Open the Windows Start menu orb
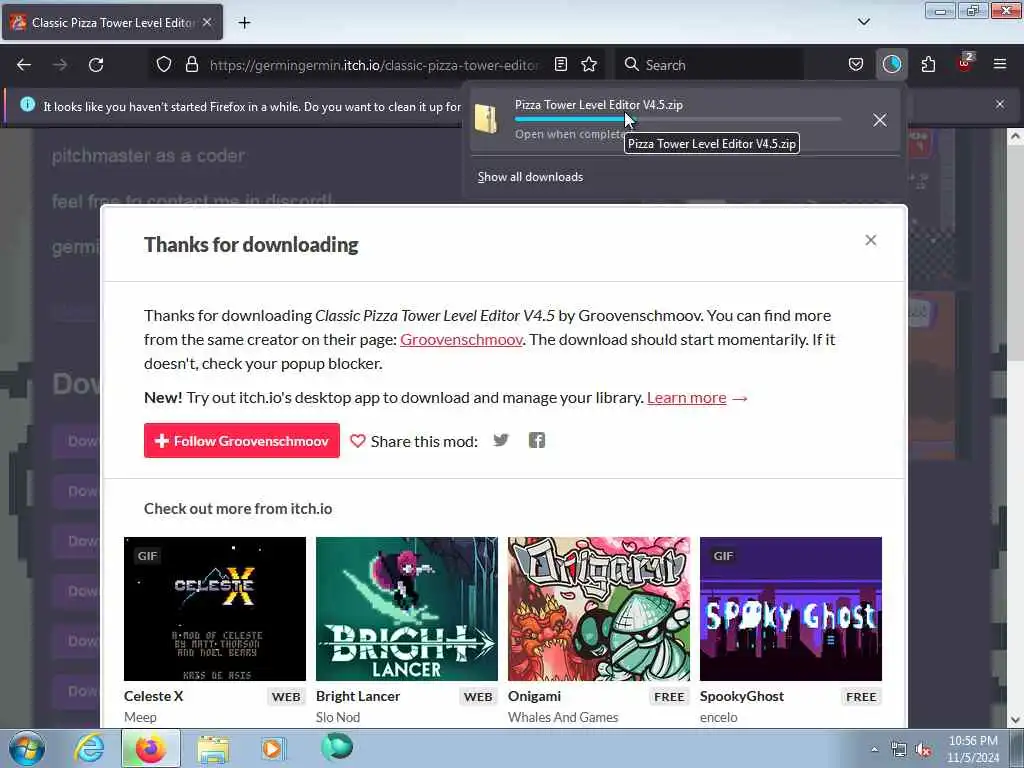This screenshot has height=768, width=1024. tap(27, 748)
